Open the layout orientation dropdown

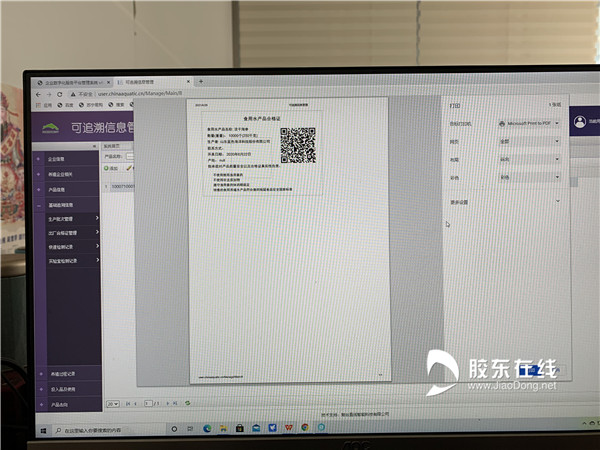(529, 159)
